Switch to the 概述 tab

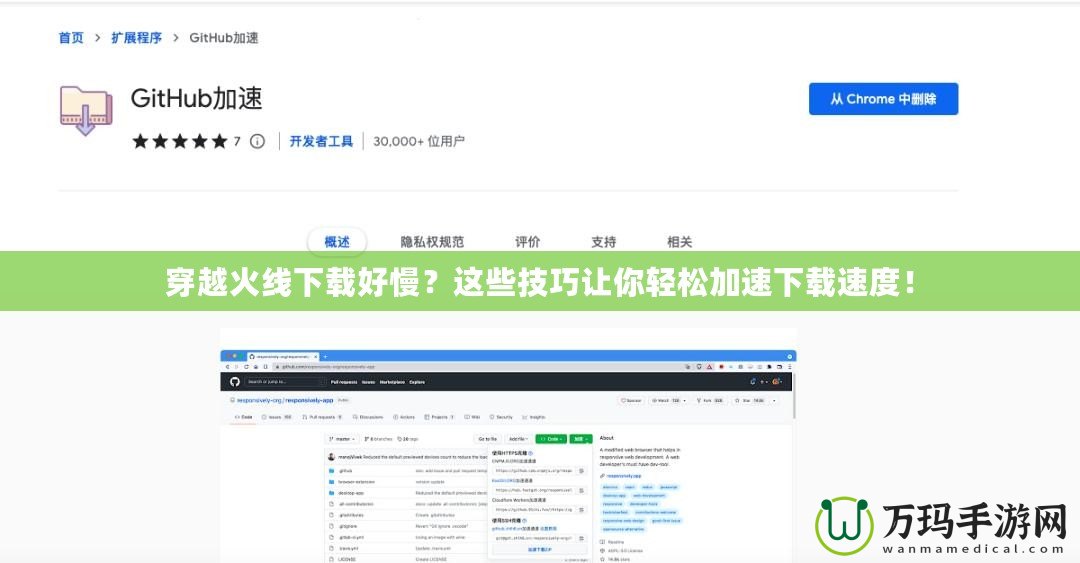[337, 242]
